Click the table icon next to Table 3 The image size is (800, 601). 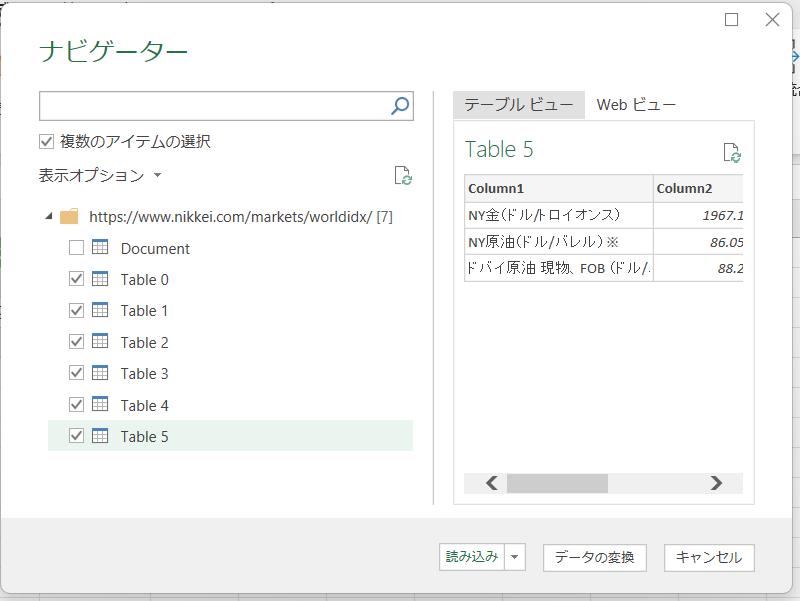tap(100, 373)
